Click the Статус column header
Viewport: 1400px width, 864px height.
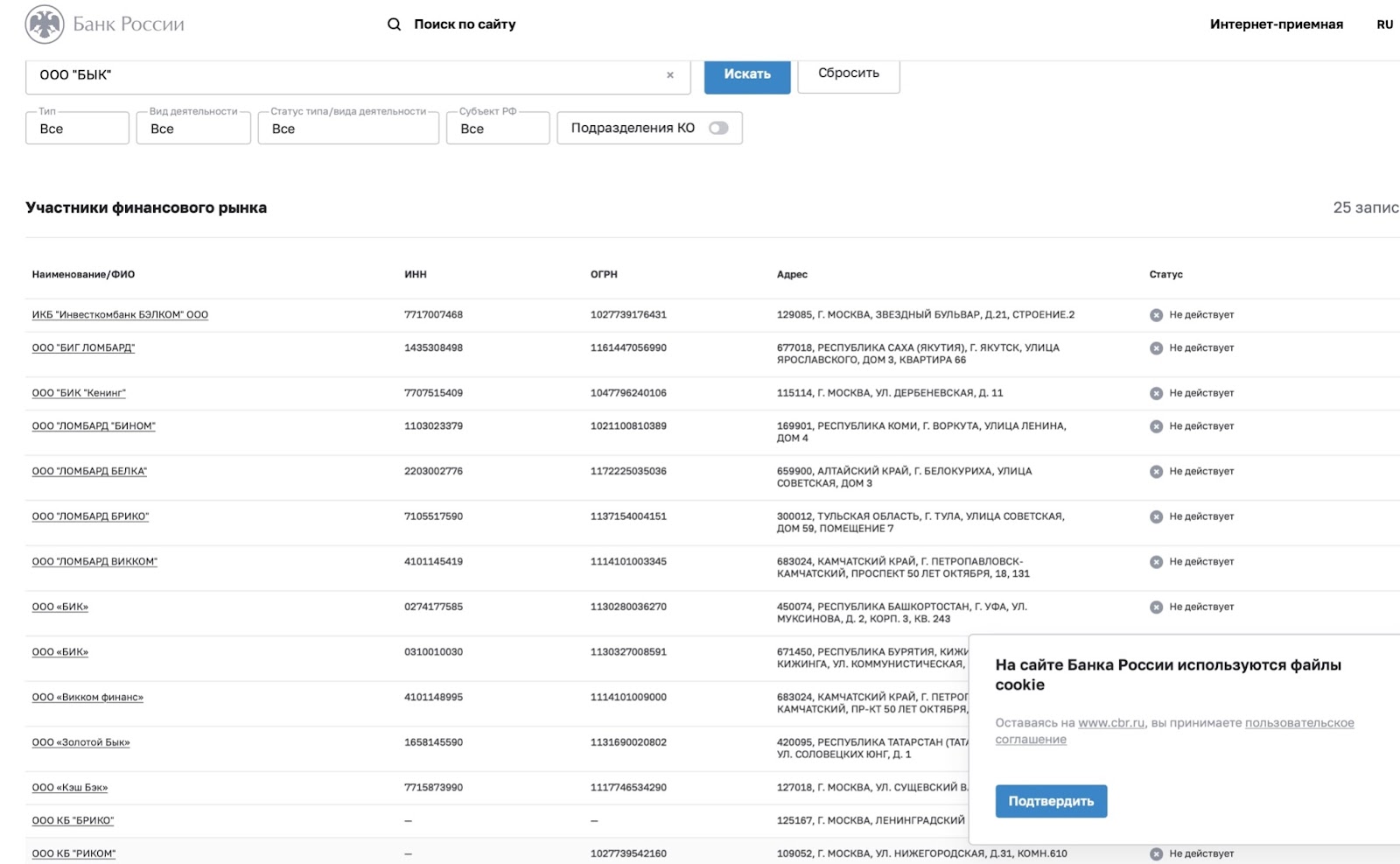pos(1165,275)
